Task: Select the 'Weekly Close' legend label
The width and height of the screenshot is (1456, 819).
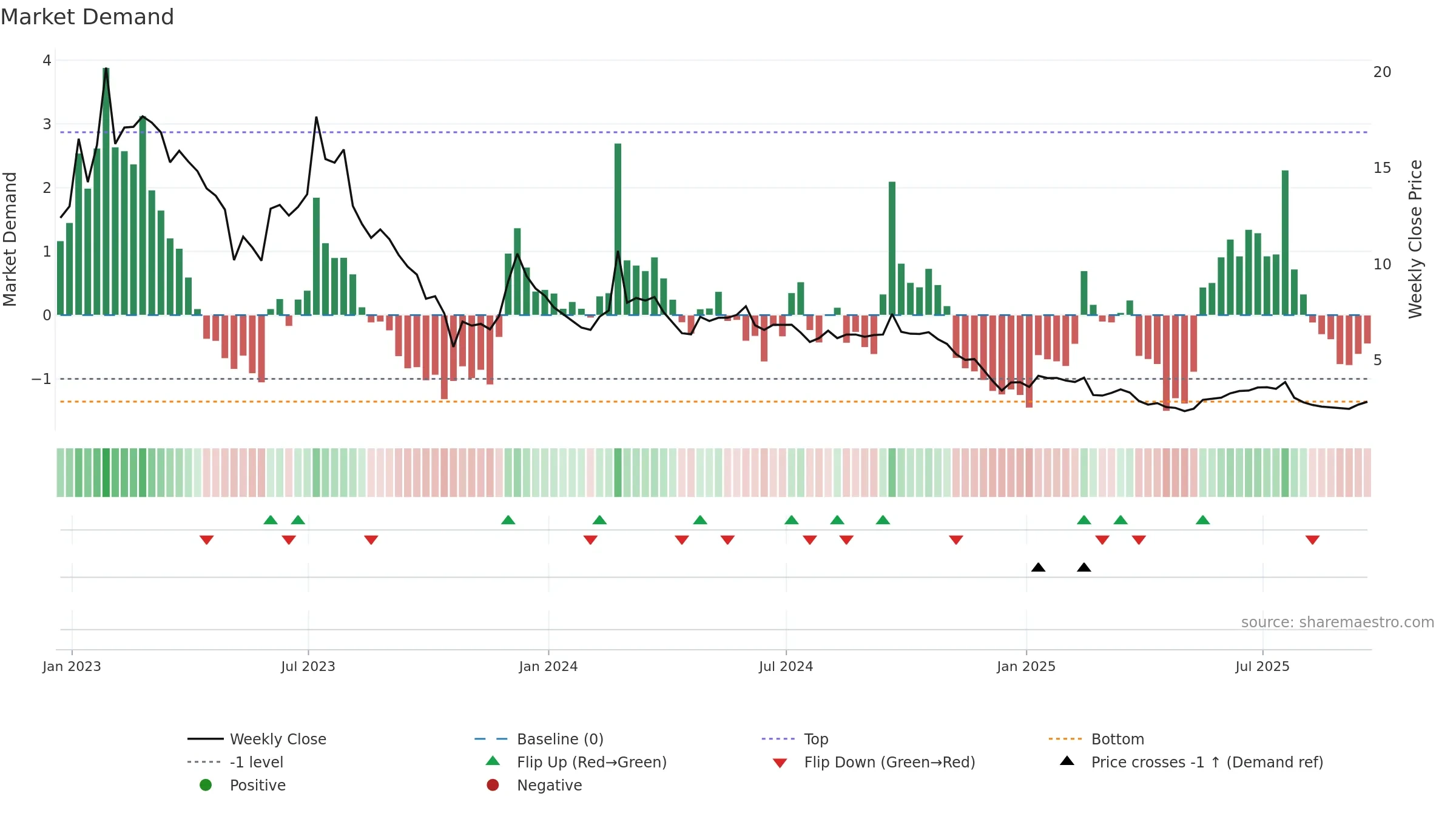Action: point(278,739)
